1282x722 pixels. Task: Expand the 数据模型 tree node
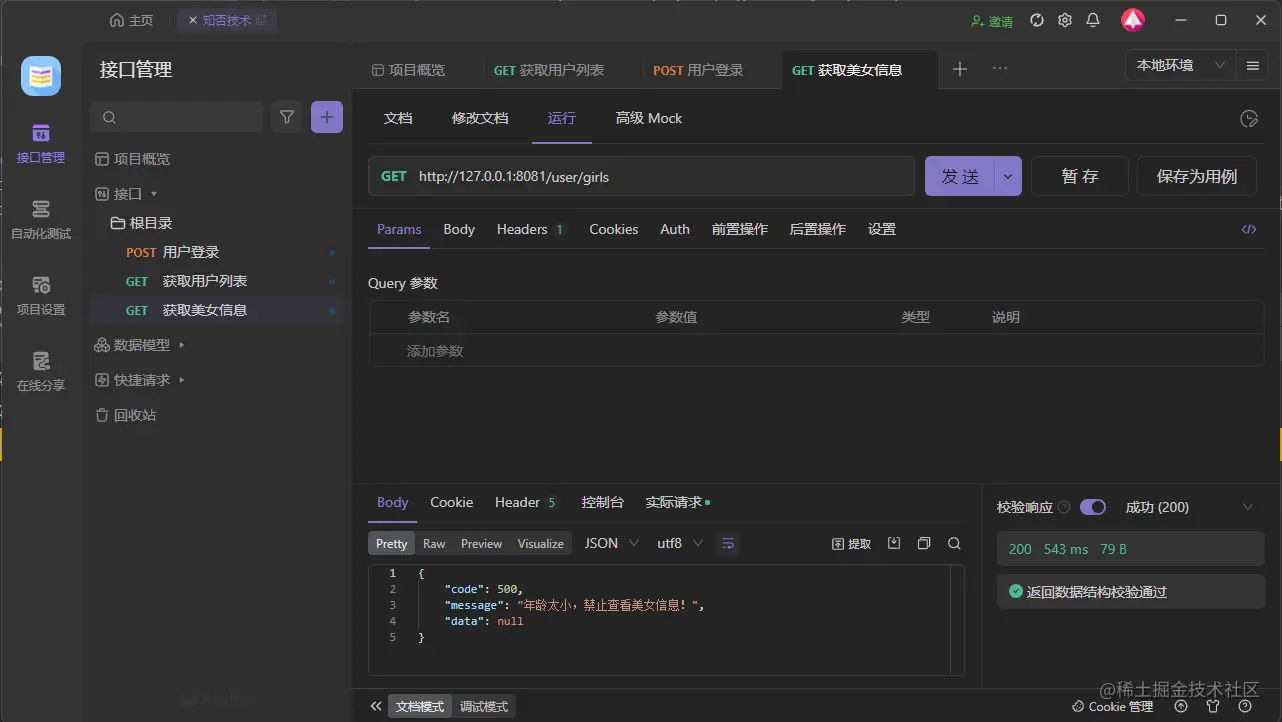click(182, 345)
